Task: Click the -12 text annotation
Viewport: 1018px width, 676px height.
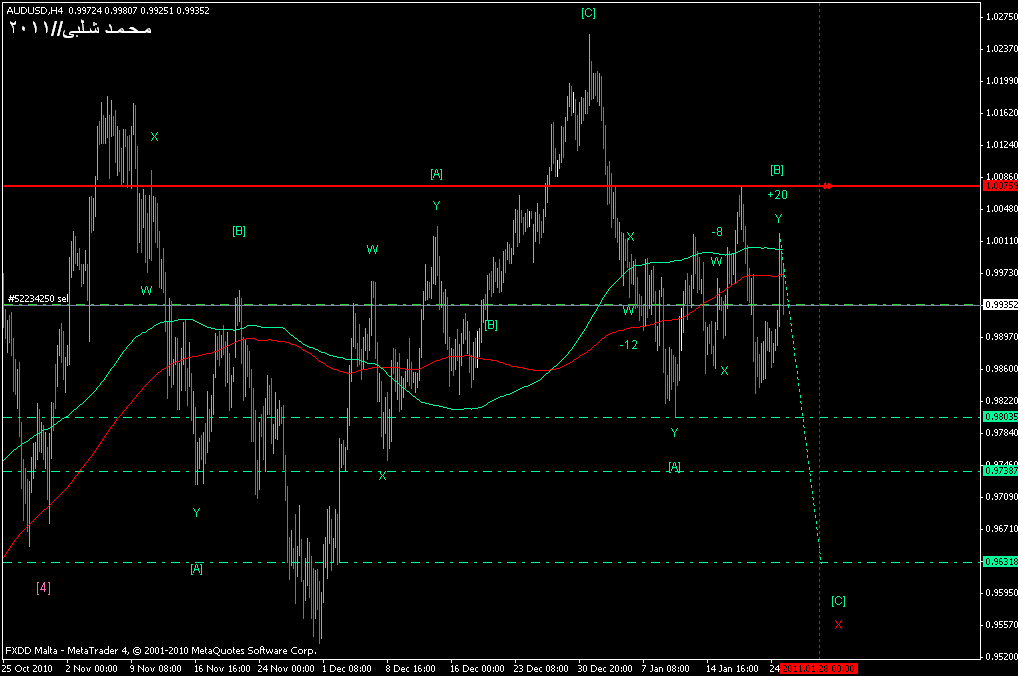Action: point(628,344)
